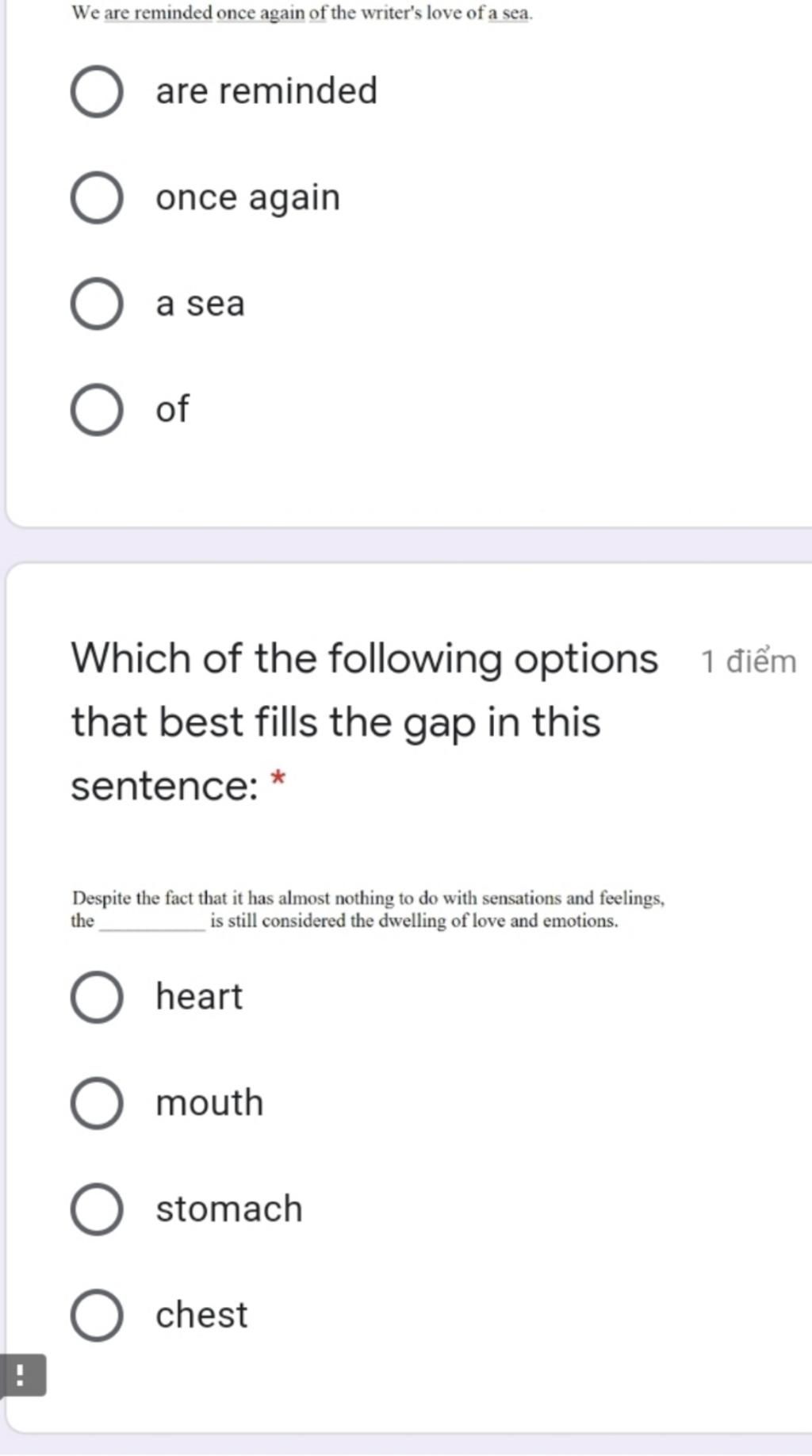The width and height of the screenshot is (812, 1456).
Task: Pick the 'of' radio button
Action: (x=97, y=410)
